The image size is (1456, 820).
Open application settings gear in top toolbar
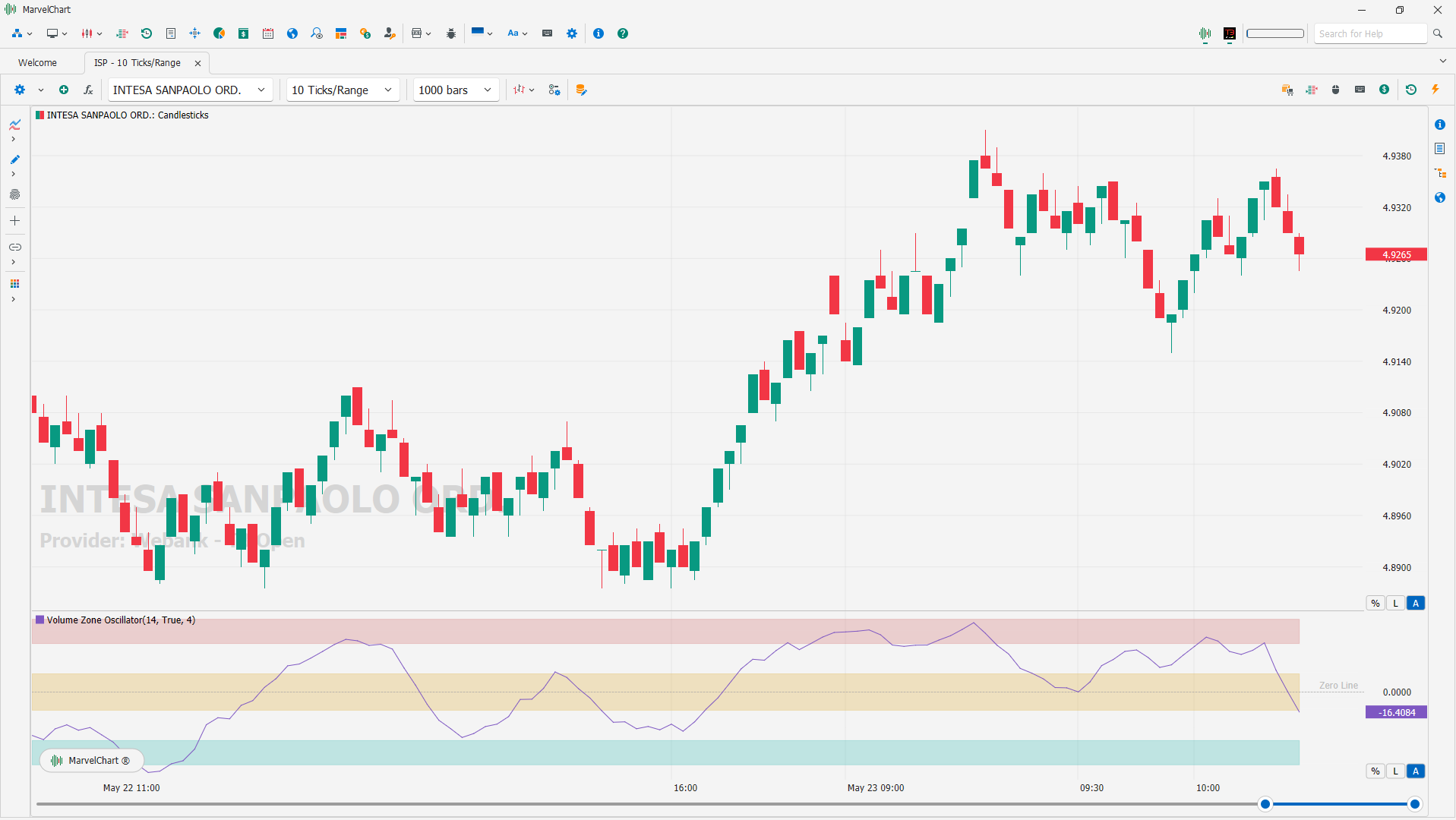(x=572, y=33)
